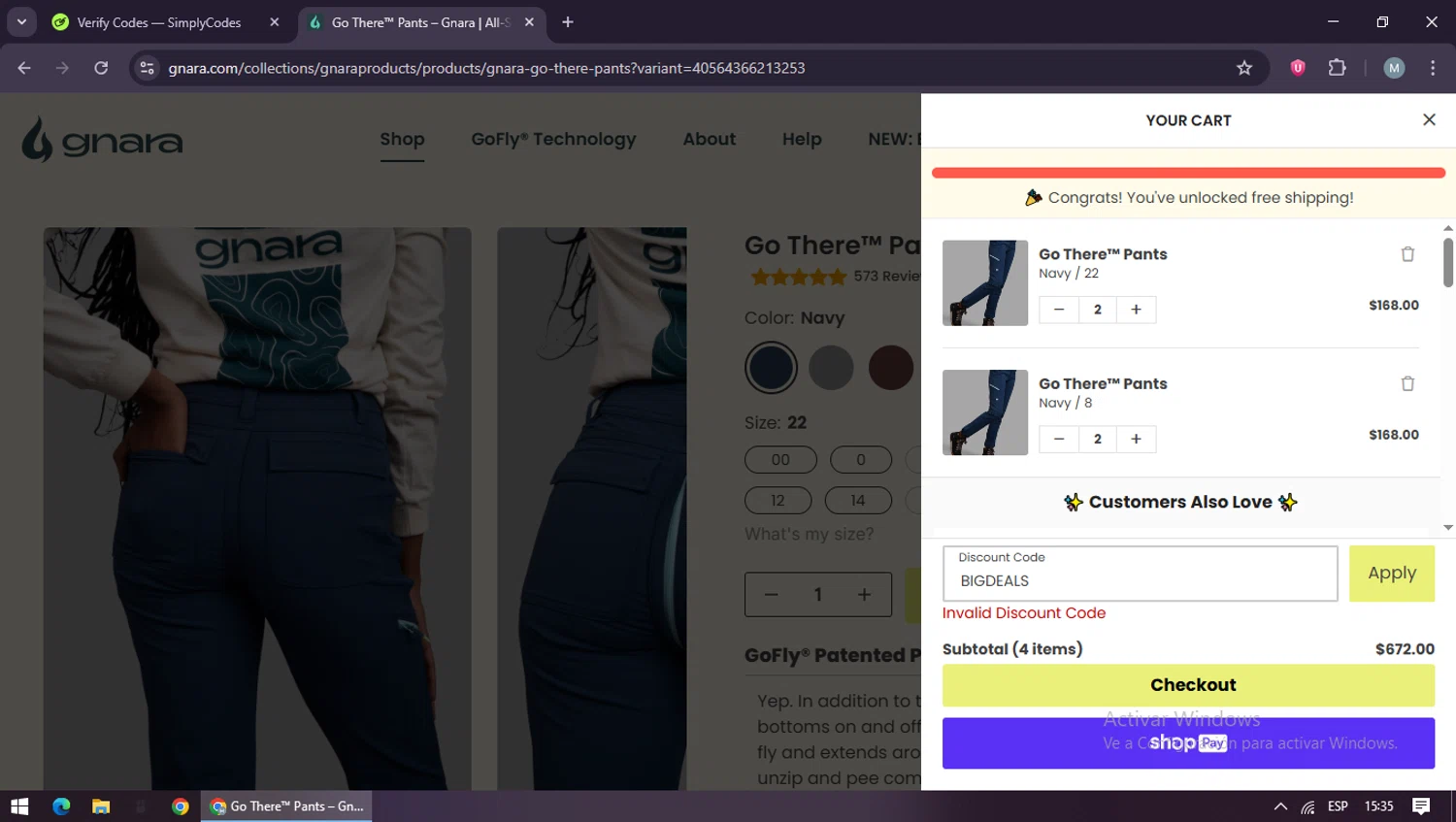Image resolution: width=1456 pixels, height=822 pixels.
Task: Open the Navy / 8 pants thumbnail in cart
Action: (984, 412)
